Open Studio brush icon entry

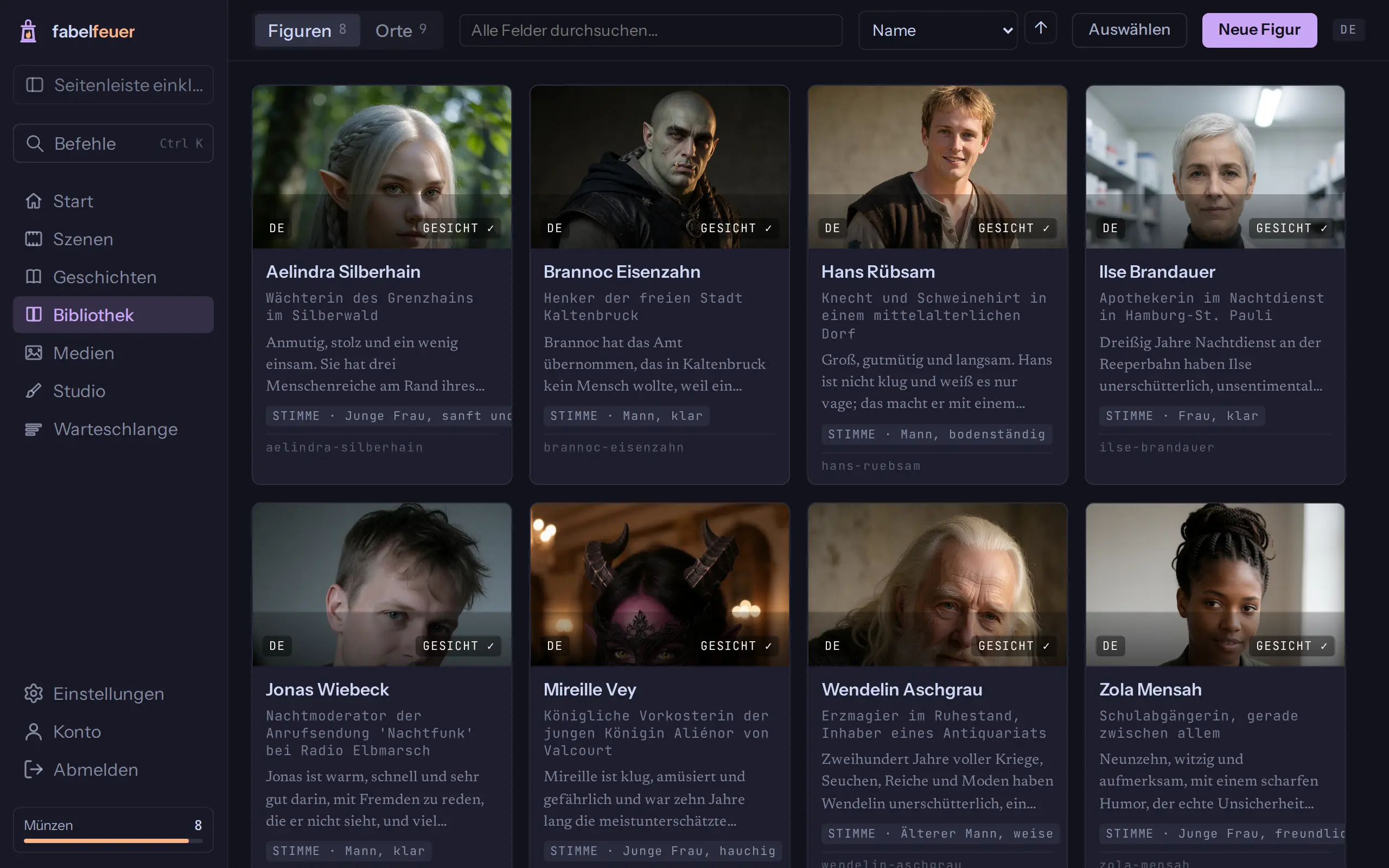(x=33, y=391)
